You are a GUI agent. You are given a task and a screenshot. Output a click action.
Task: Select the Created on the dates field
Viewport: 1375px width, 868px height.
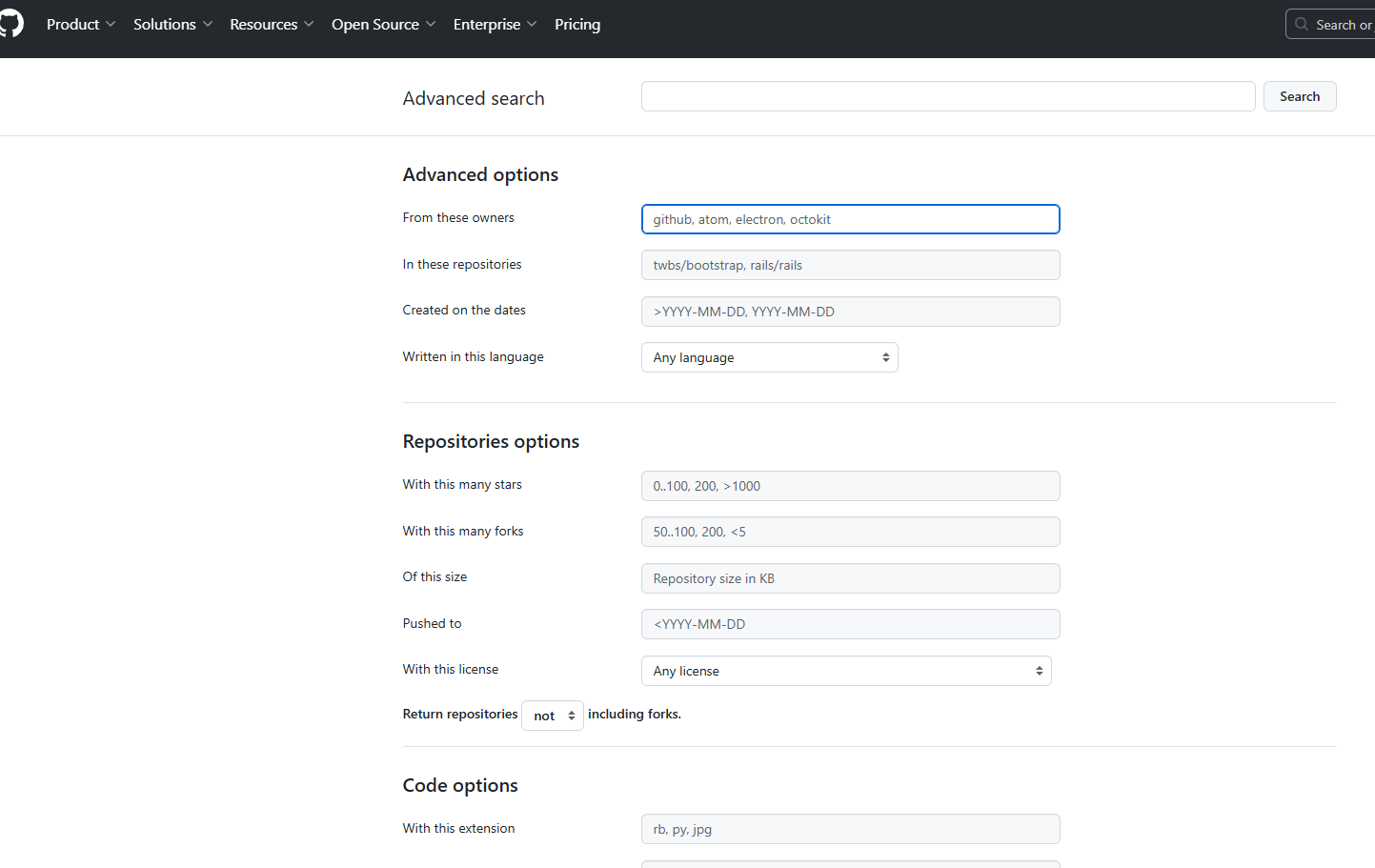pyautogui.click(x=850, y=312)
